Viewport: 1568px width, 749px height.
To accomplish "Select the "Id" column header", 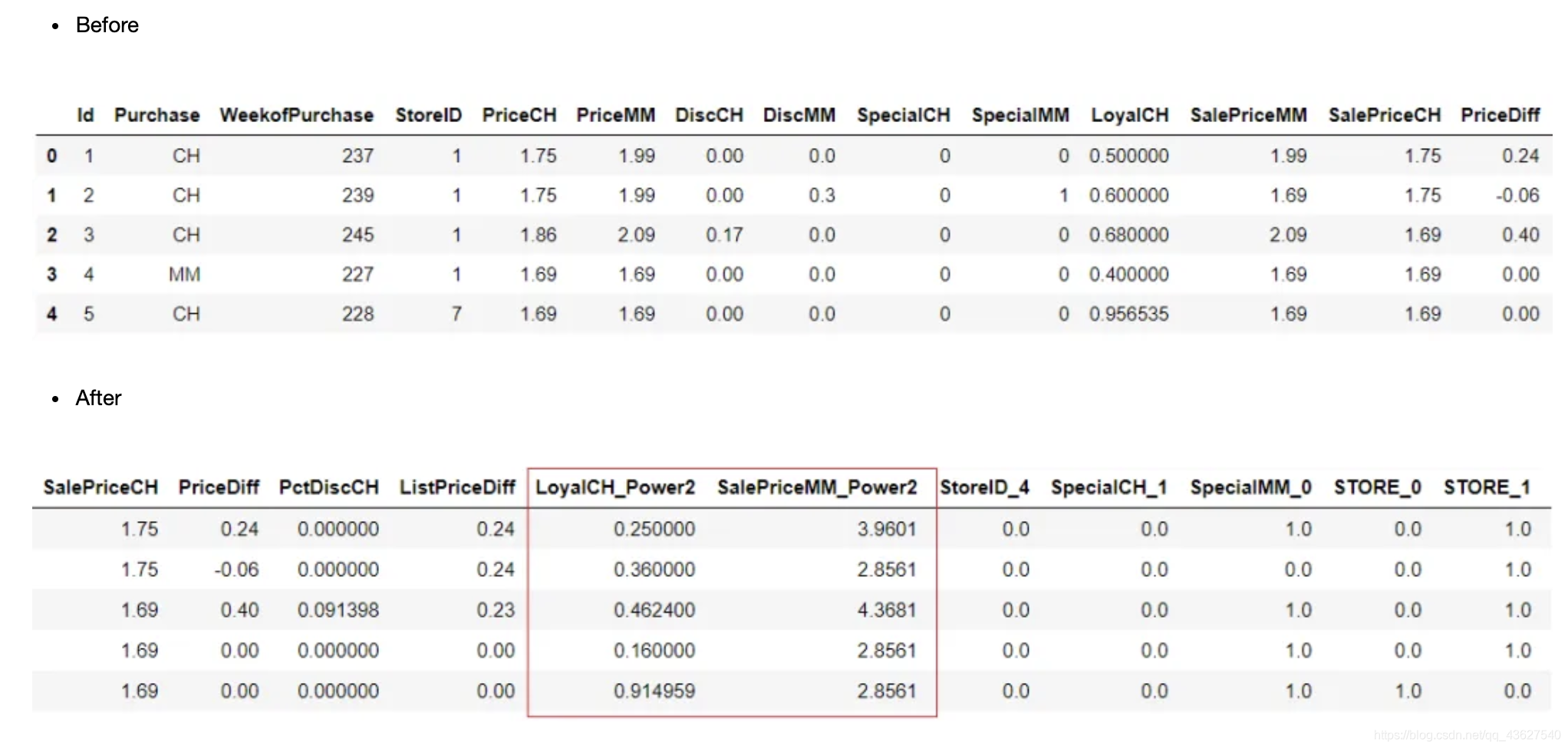I will coord(85,115).
